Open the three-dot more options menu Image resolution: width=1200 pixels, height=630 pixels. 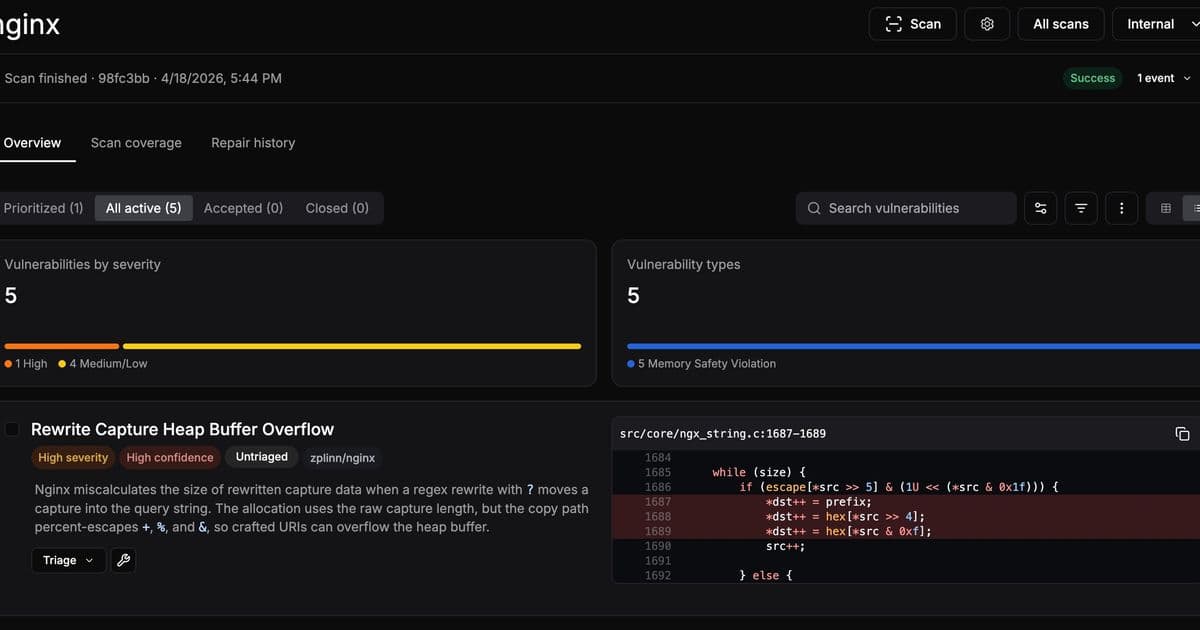(1121, 208)
